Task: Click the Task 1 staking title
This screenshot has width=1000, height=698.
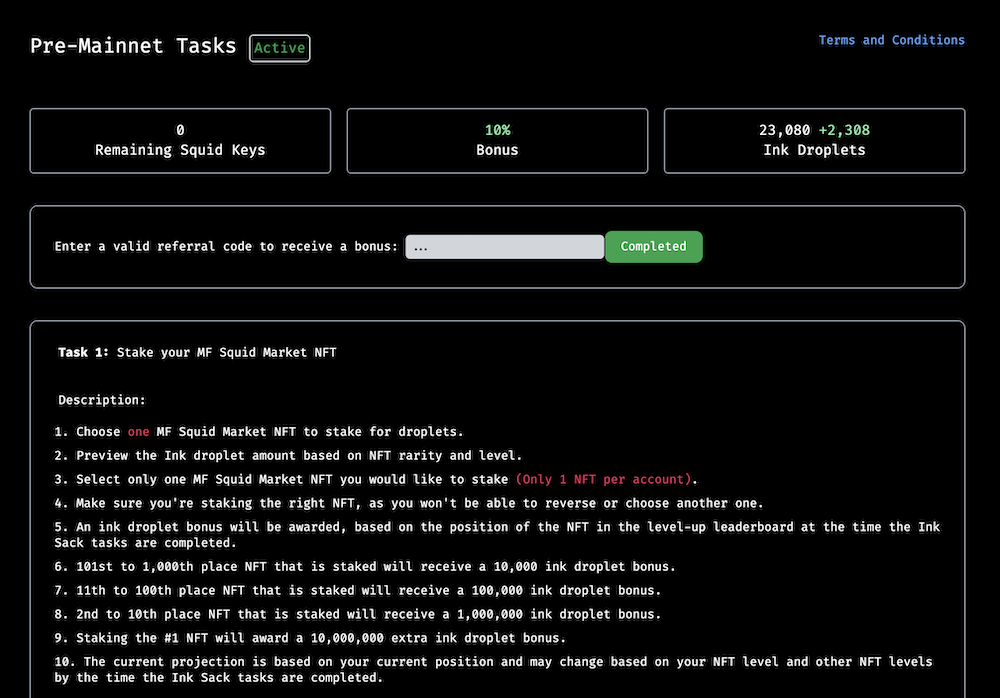Action: tap(197, 352)
